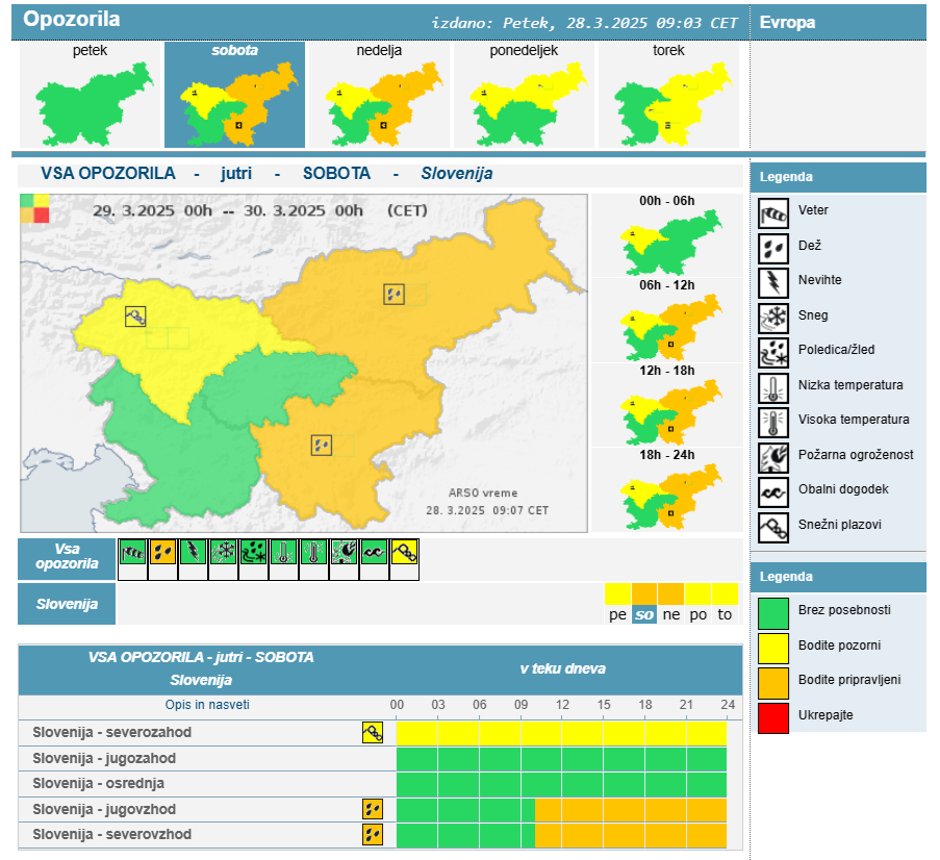
Task: Switch to the torek forecast day
Action: coord(668,96)
